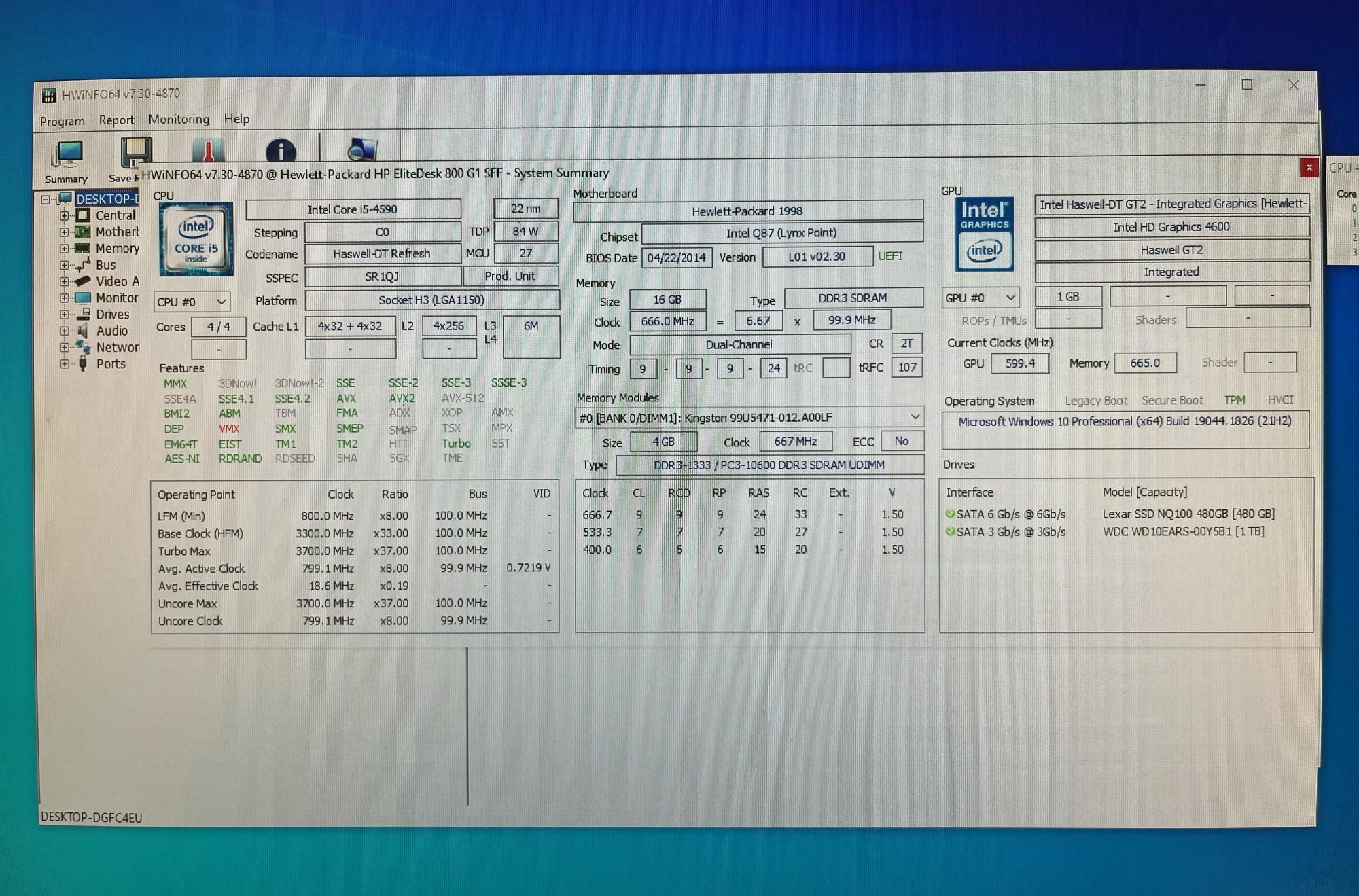This screenshot has height=896, width=1359.
Task: Click the Intel Q87 (Lynx Point) chipset field
Action: coord(782,233)
